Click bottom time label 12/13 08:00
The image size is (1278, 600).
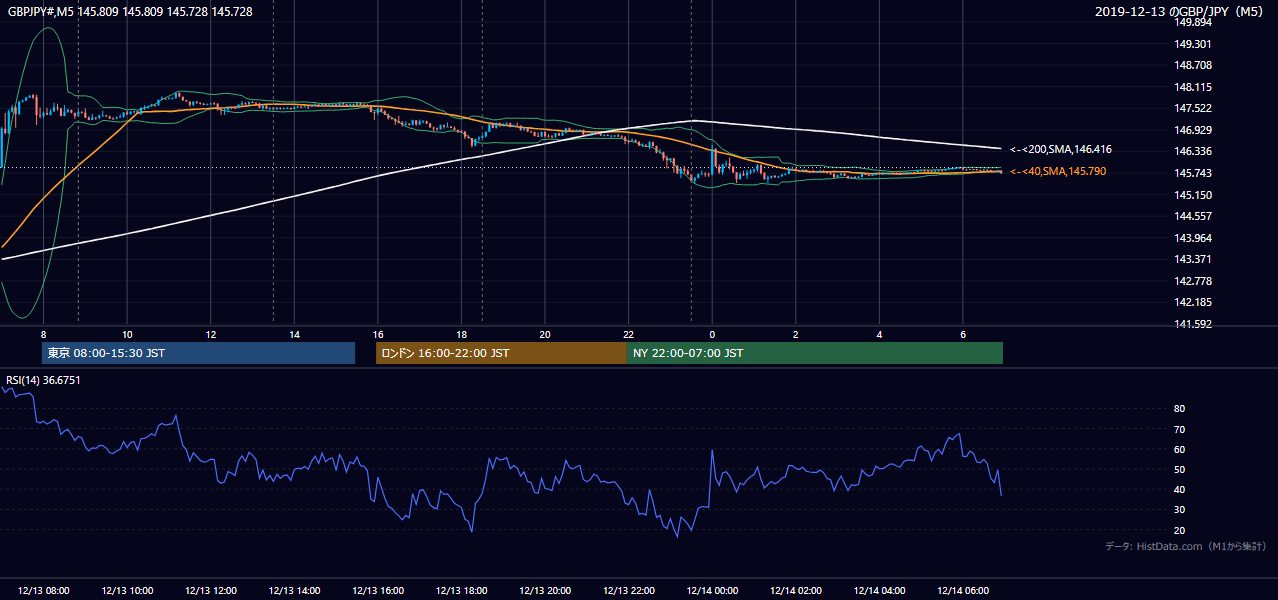tap(44, 591)
